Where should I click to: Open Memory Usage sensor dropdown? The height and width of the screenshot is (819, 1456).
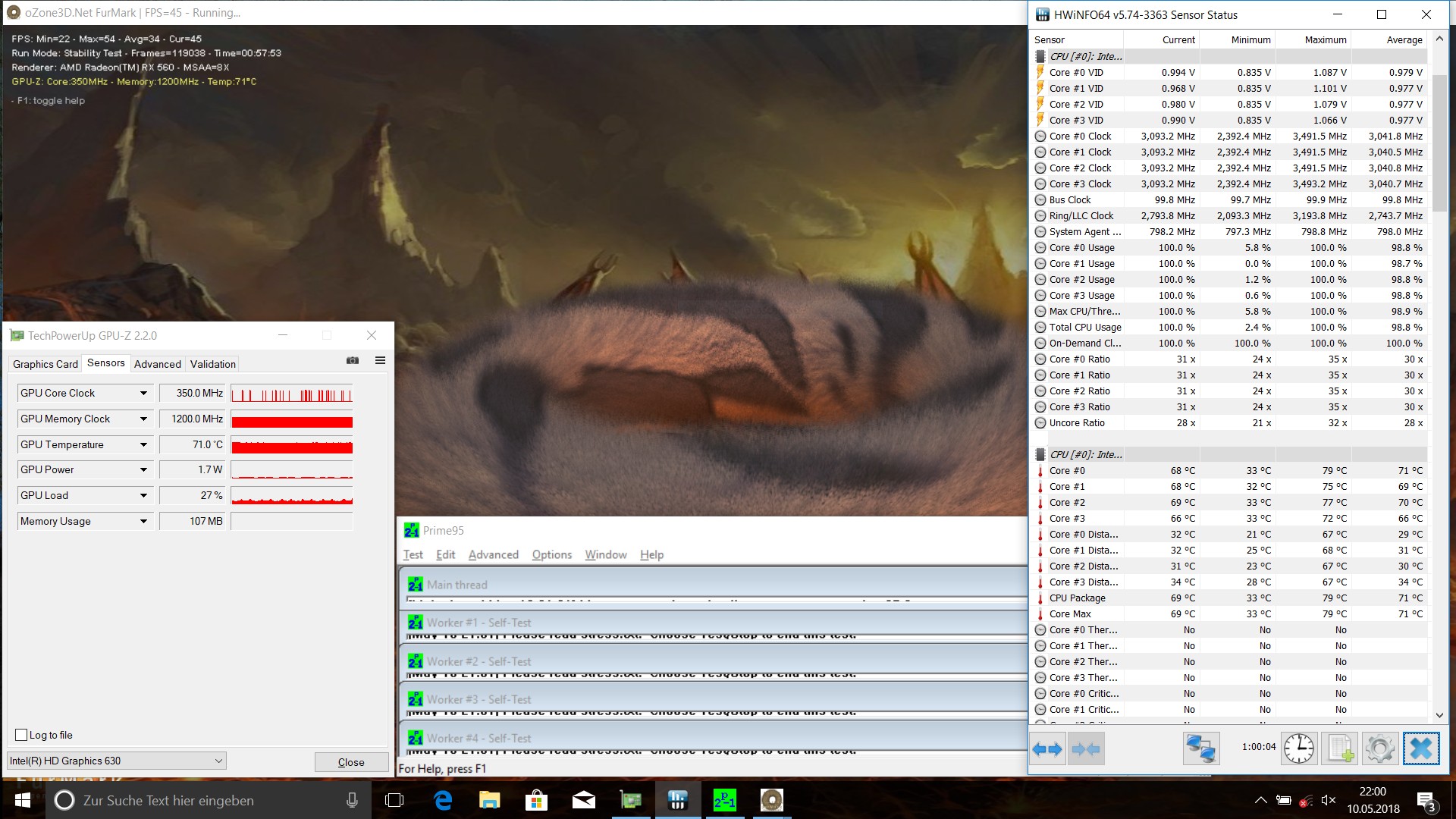[143, 521]
